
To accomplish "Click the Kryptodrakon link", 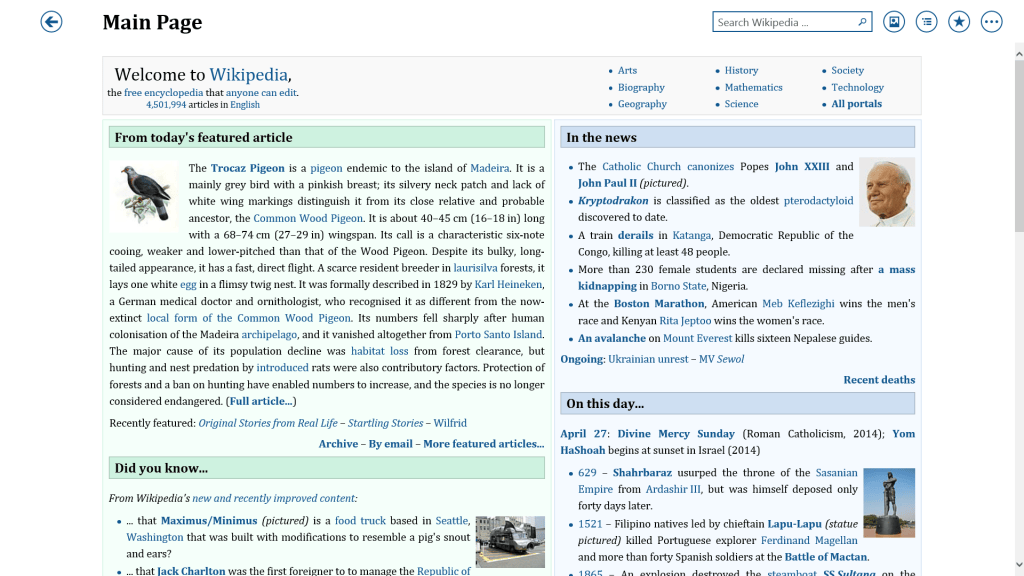I will point(613,200).
